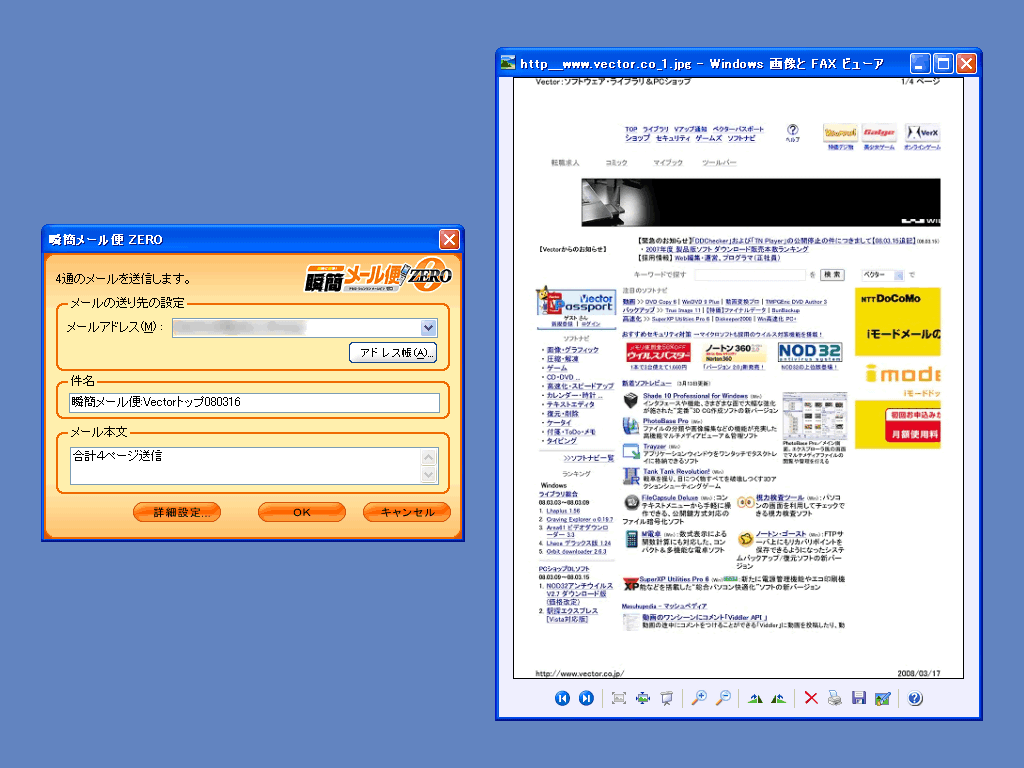1024x768 pixels.
Task: Focus the メールアドレス input field
Action: [305, 328]
